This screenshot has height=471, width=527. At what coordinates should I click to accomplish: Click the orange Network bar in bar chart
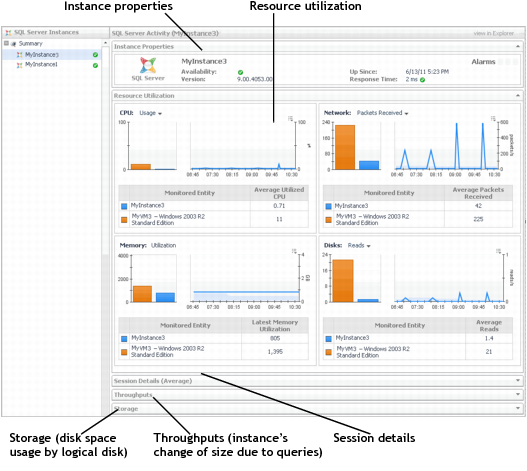345,147
